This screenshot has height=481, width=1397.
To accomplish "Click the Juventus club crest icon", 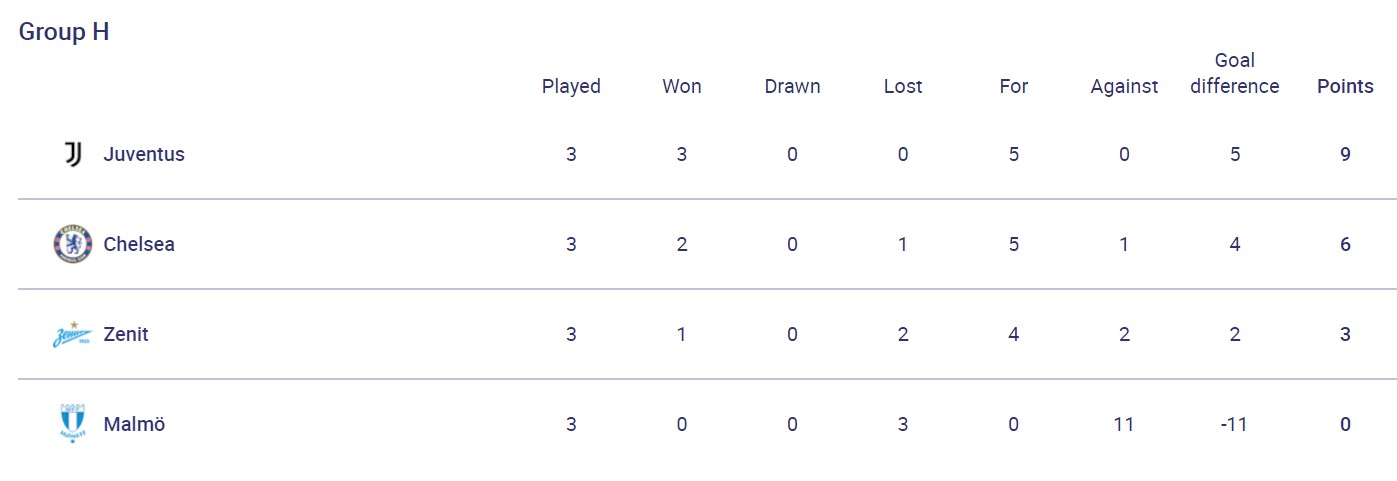I will point(72,154).
